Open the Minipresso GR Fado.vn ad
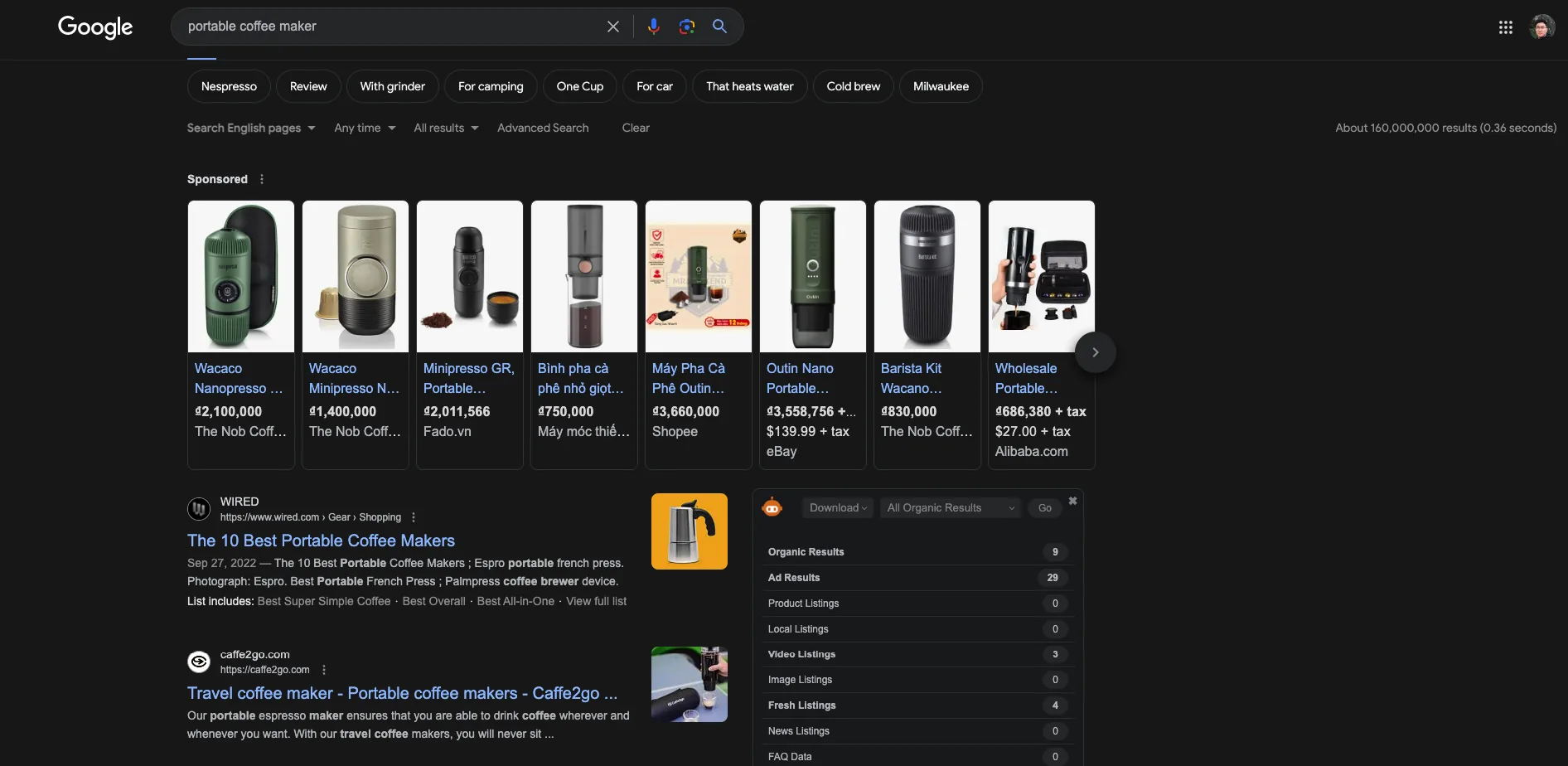 470,335
